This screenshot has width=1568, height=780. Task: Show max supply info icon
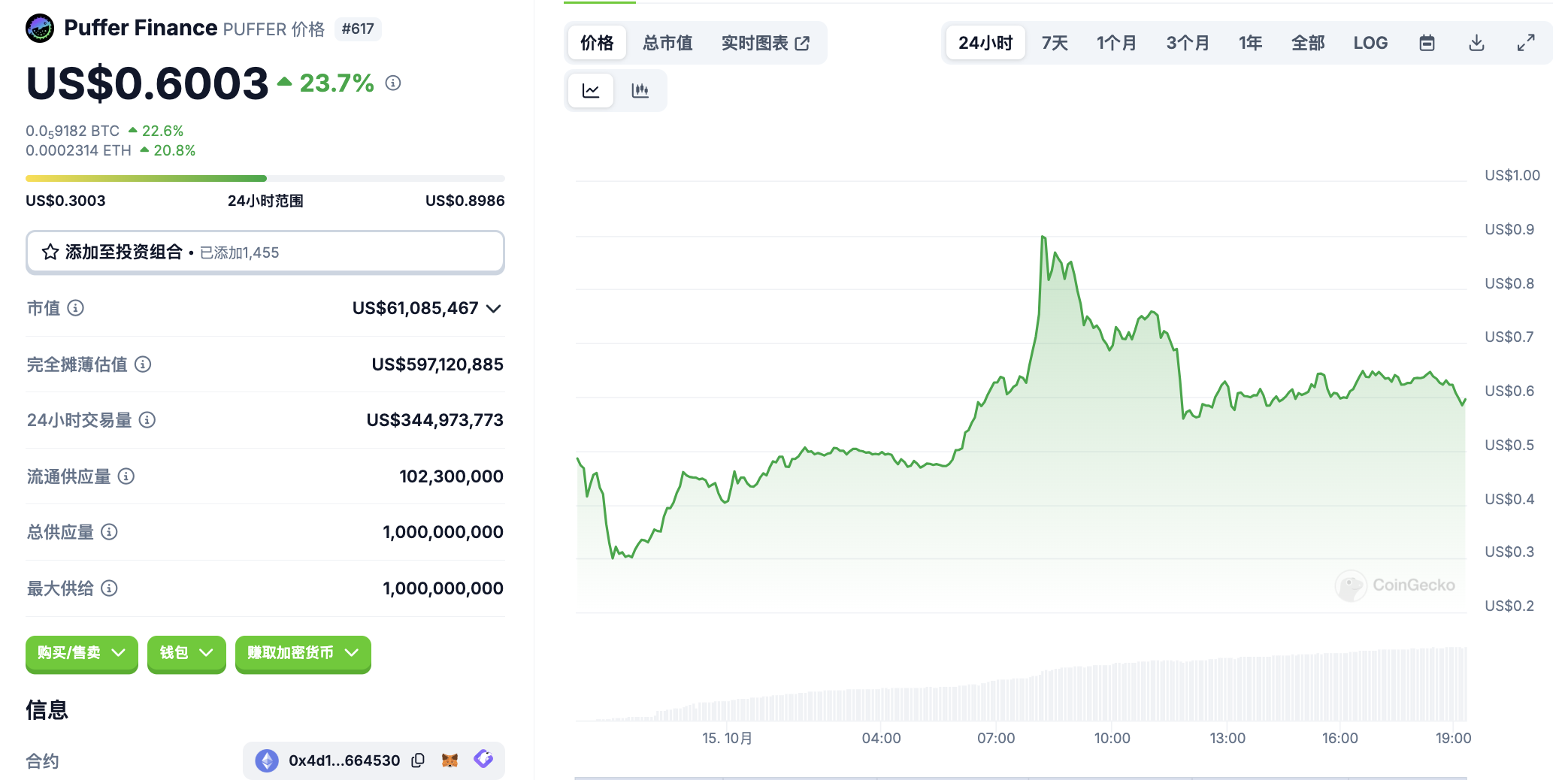pos(109,588)
